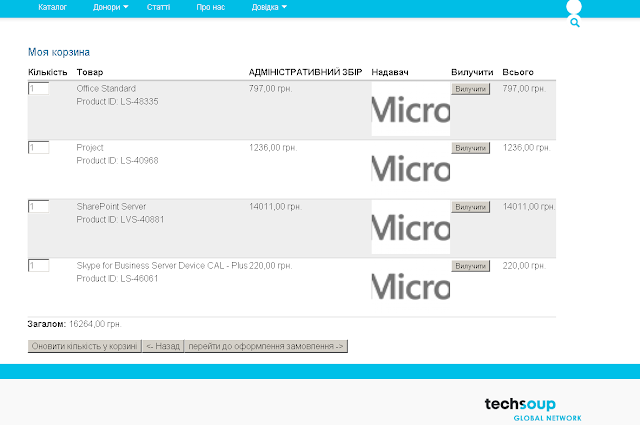This screenshot has height=425, width=640.
Task: Click the Всього column header
Action: coord(518,72)
